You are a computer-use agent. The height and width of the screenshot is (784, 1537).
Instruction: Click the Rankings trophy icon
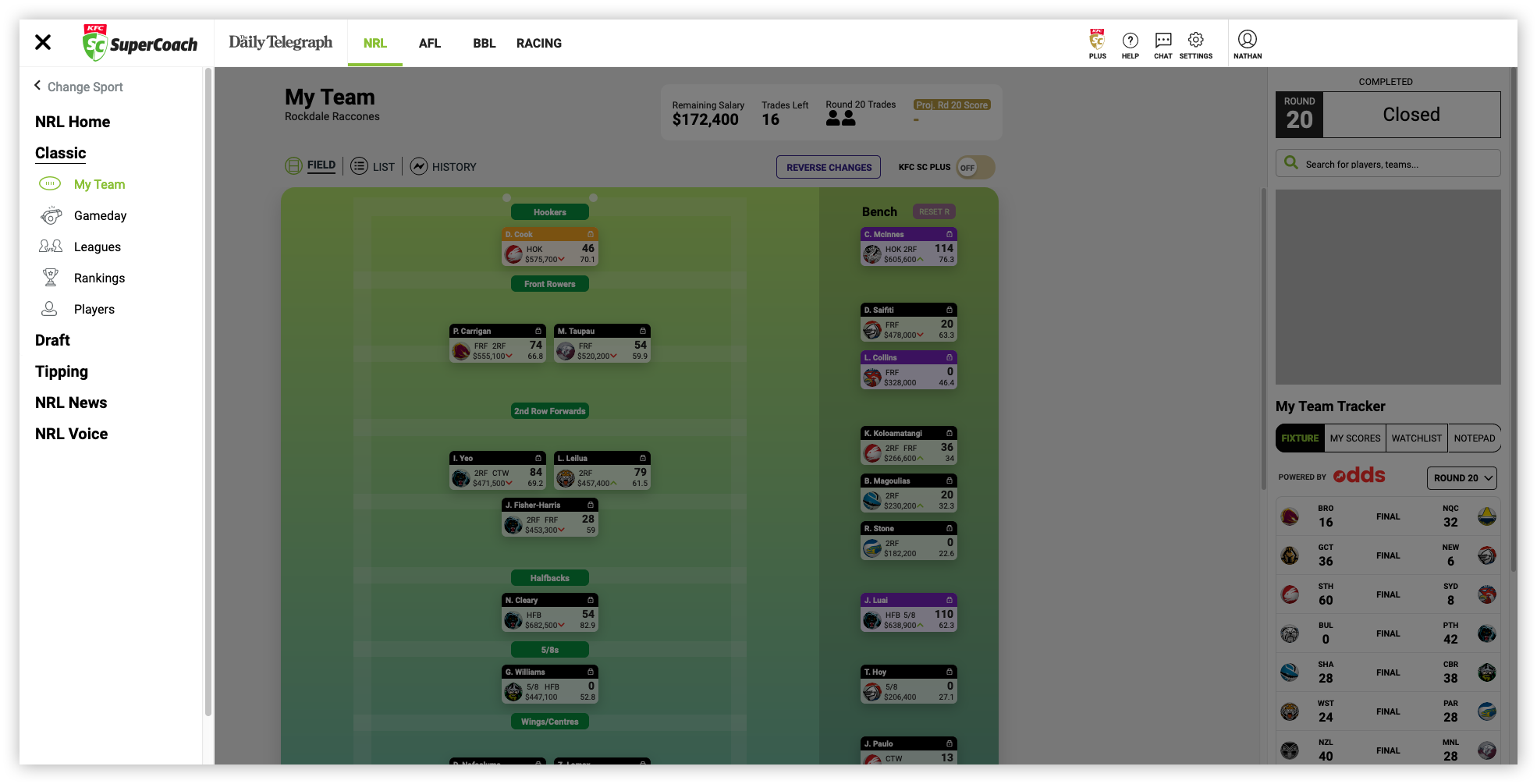pyautogui.click(x=50, y=278)
